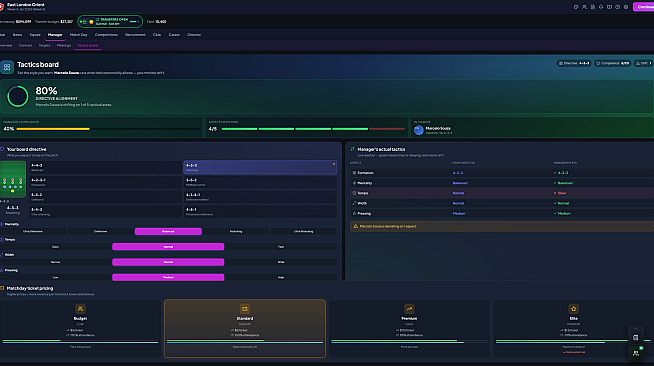Image resolution: width=654 pixels, height=366 pixels.
Task: Click the Elite ticket star icon
Action: pos(574,309)
